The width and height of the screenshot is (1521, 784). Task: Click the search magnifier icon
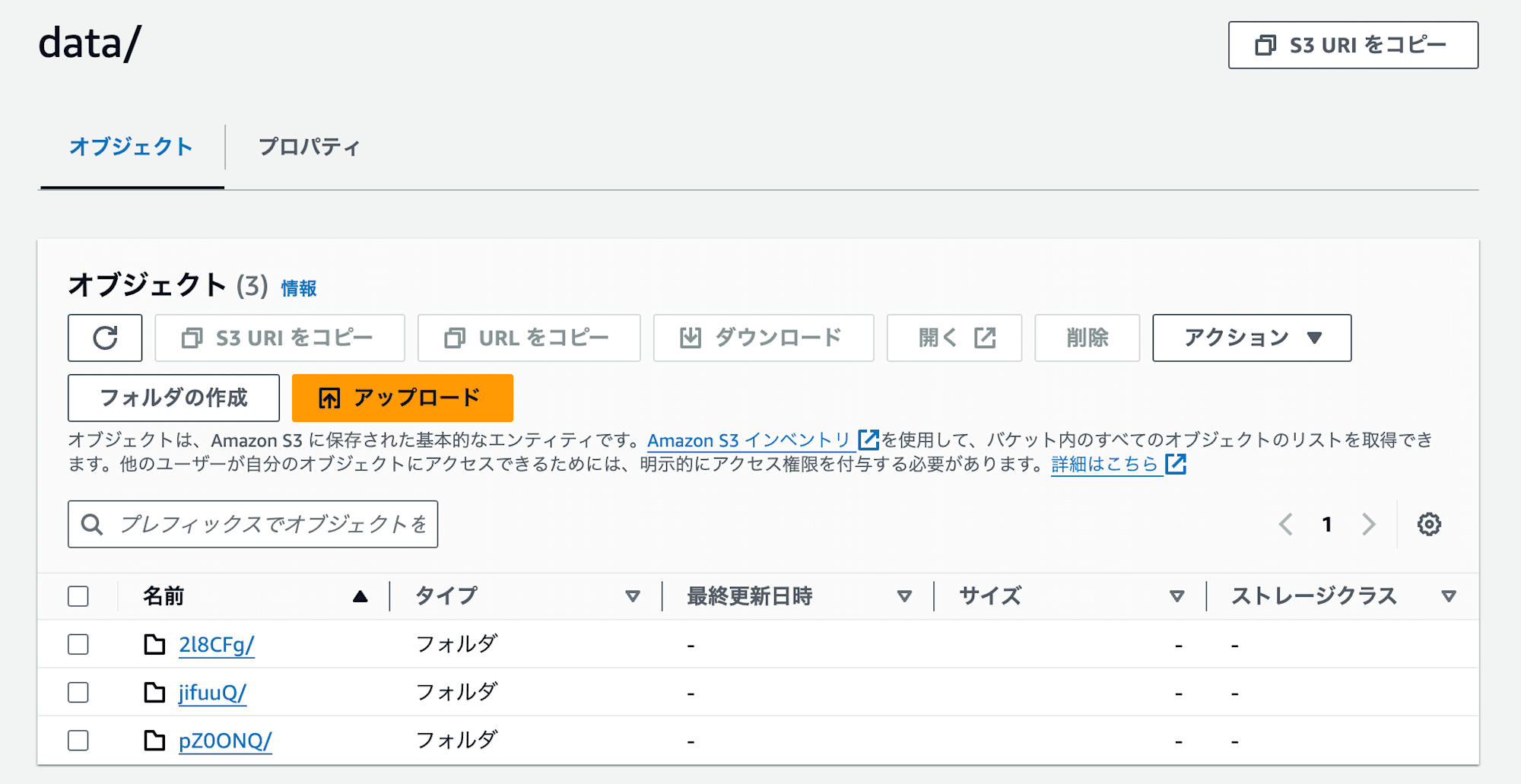92,524
